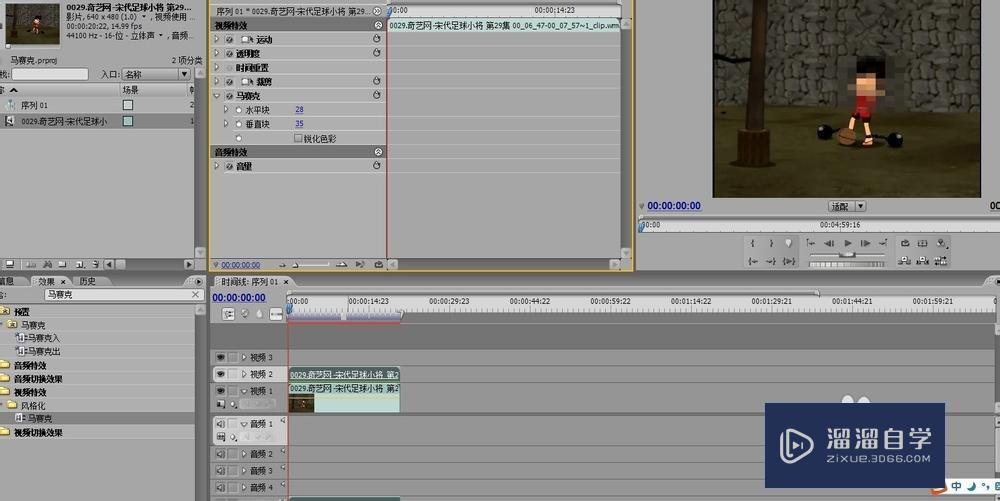
Task: Hide the 视频 1 track with the eye icon
Action: pos(220,391)
